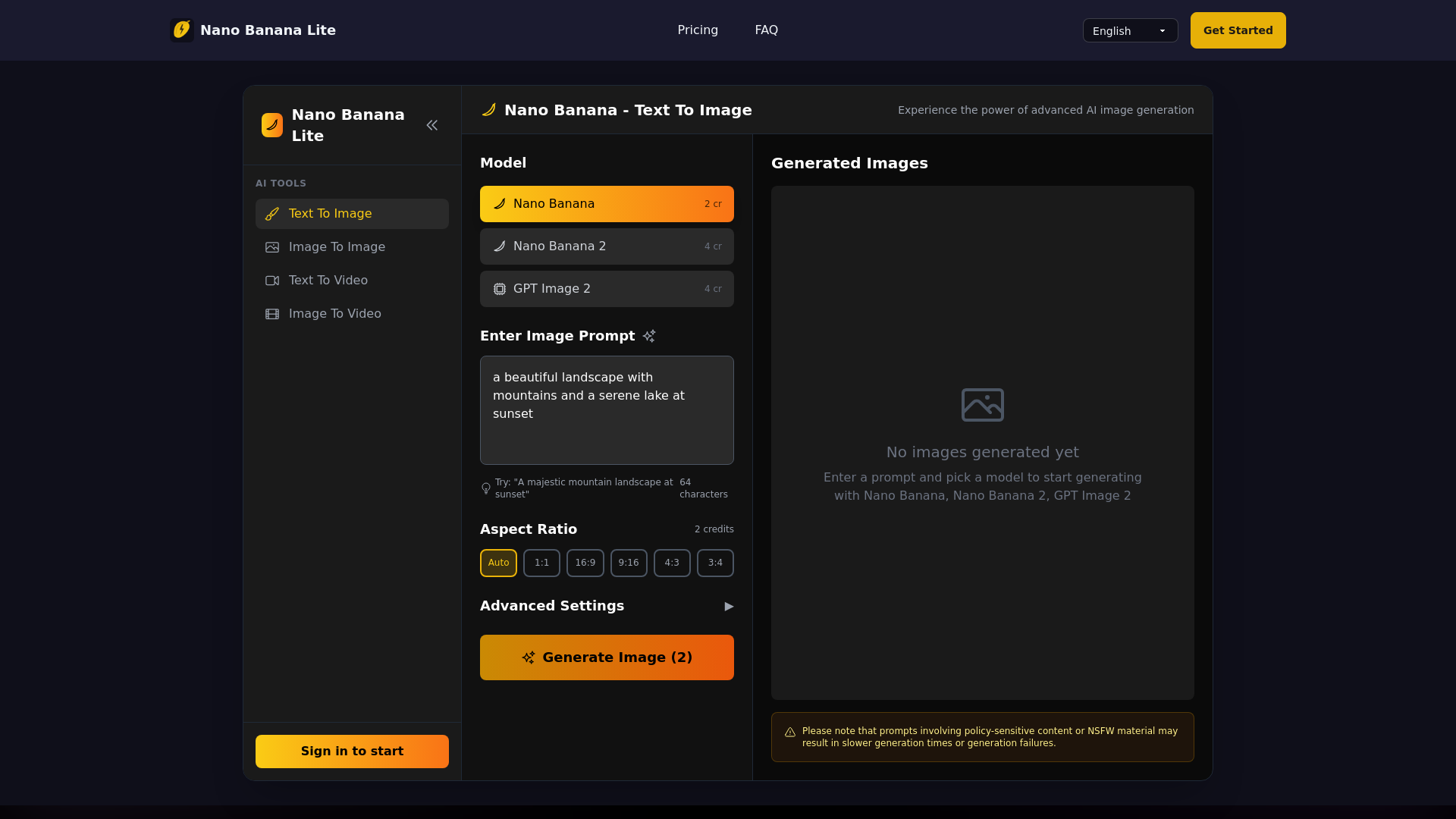Choose 3:4 aspect ratio
The height and width of the screenshot is (819, 1456).
[715, 563]
